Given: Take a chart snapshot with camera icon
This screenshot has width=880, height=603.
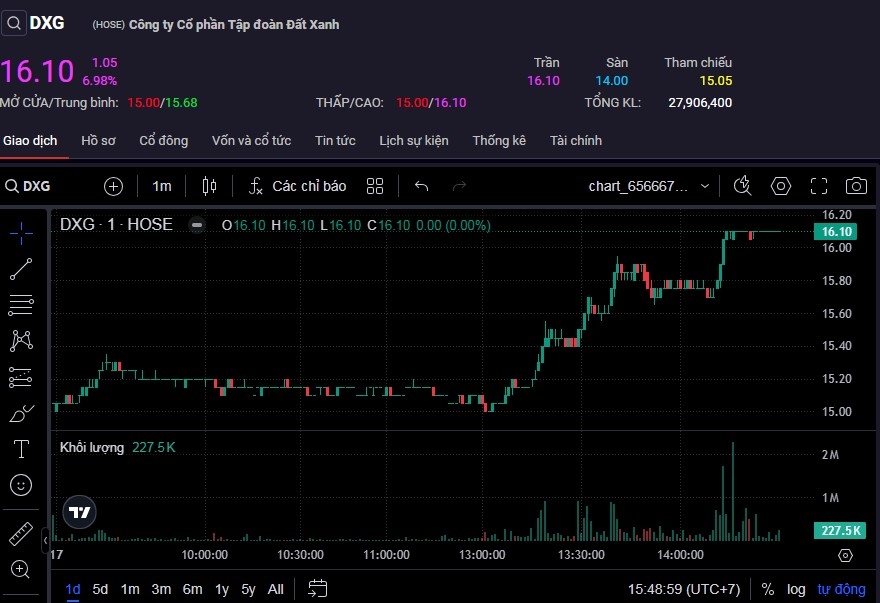Looking at the screenshot, I should (856, 186).
